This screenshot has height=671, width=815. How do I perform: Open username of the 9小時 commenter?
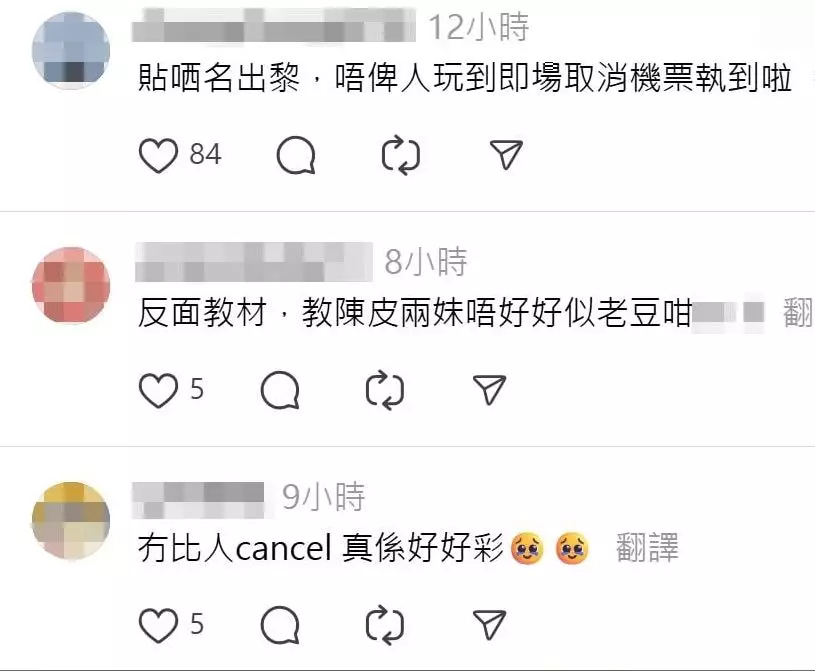[199, 499]
